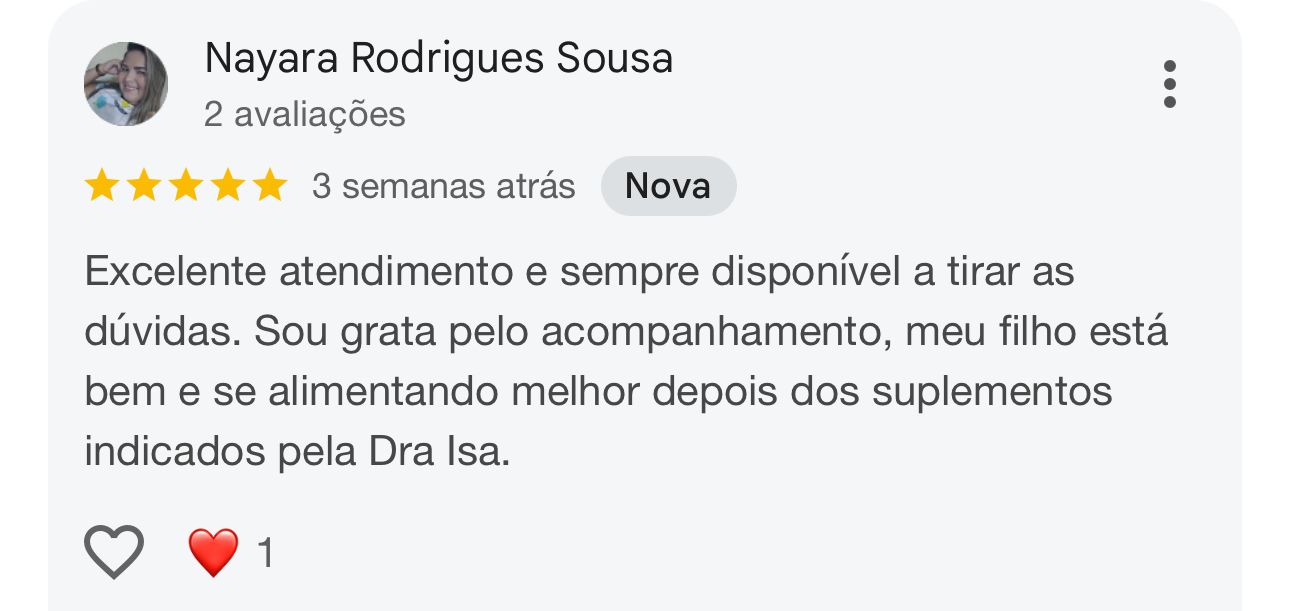
Task: Click the "Nova" badge
Action: click(668, 186)
